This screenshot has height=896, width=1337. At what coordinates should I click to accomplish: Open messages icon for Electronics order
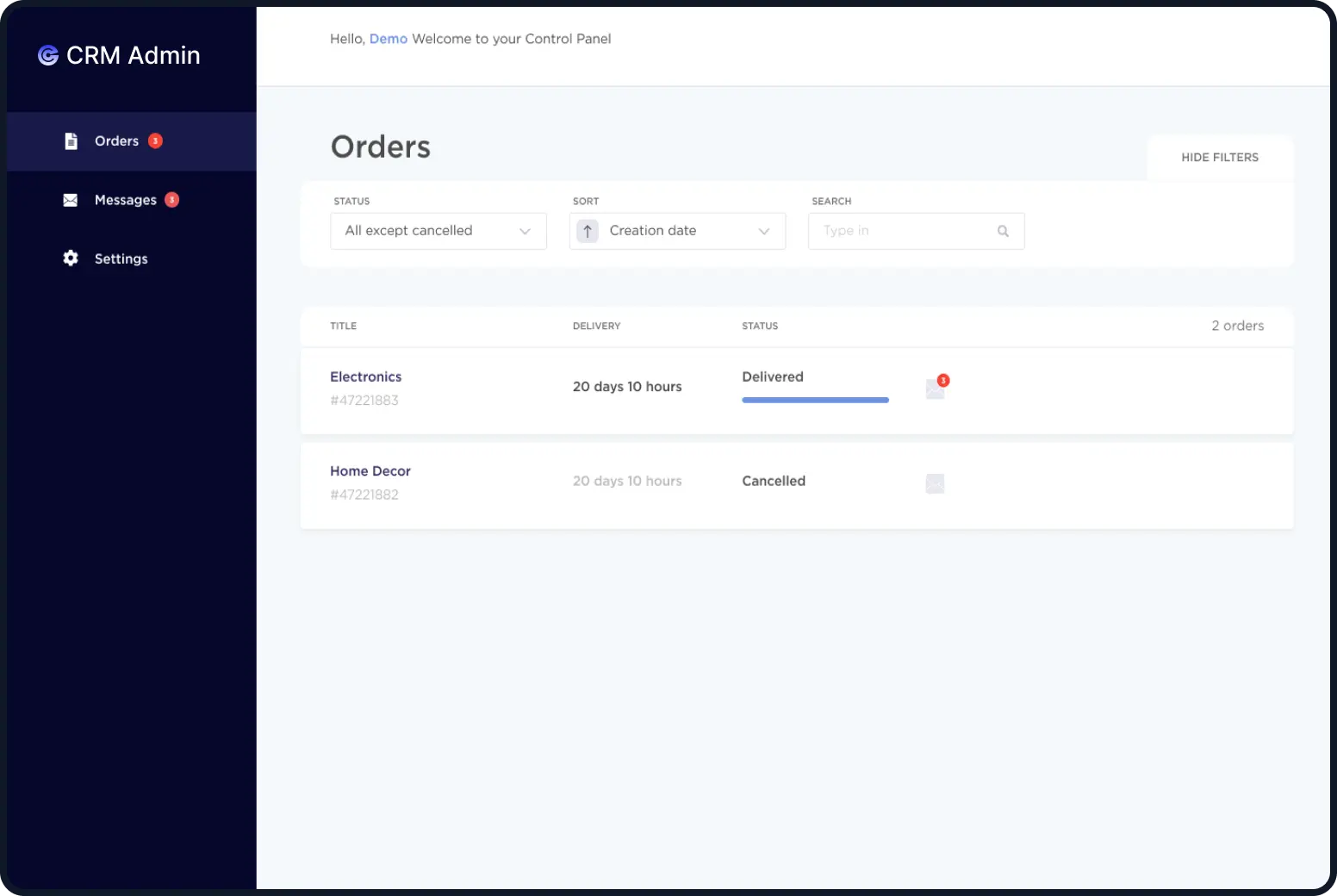[x=936, y=389]
